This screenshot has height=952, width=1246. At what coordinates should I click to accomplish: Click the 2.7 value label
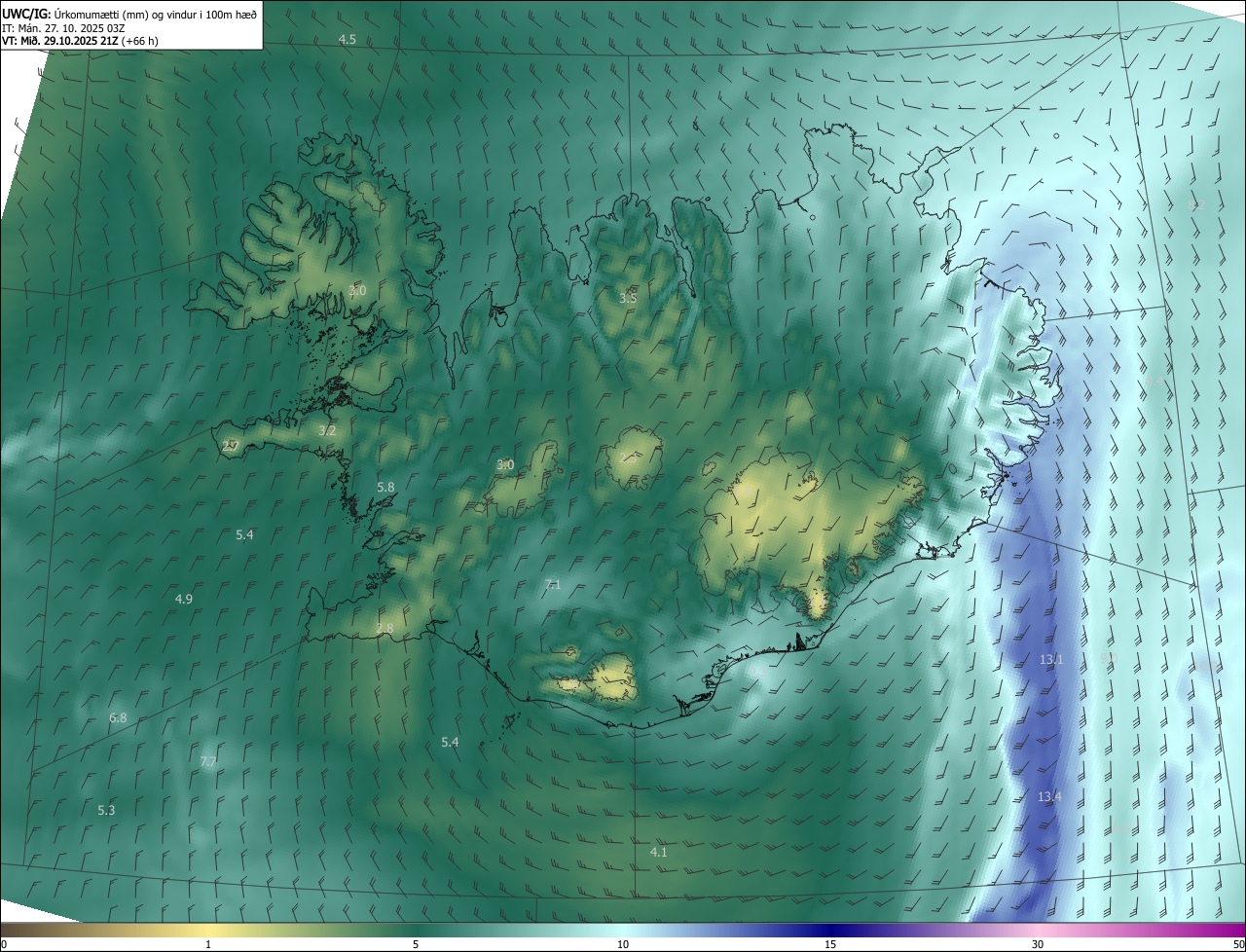tap(231, 446)
